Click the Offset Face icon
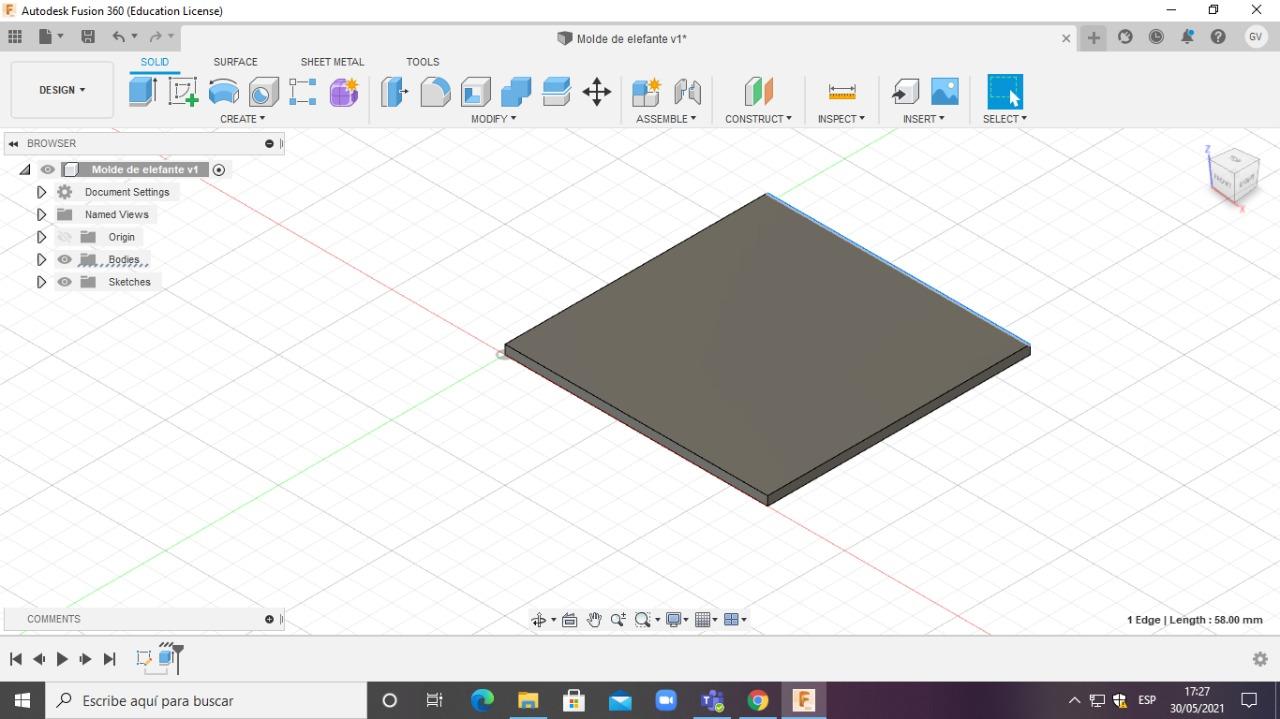1280x719 pixels. [556, 92]
